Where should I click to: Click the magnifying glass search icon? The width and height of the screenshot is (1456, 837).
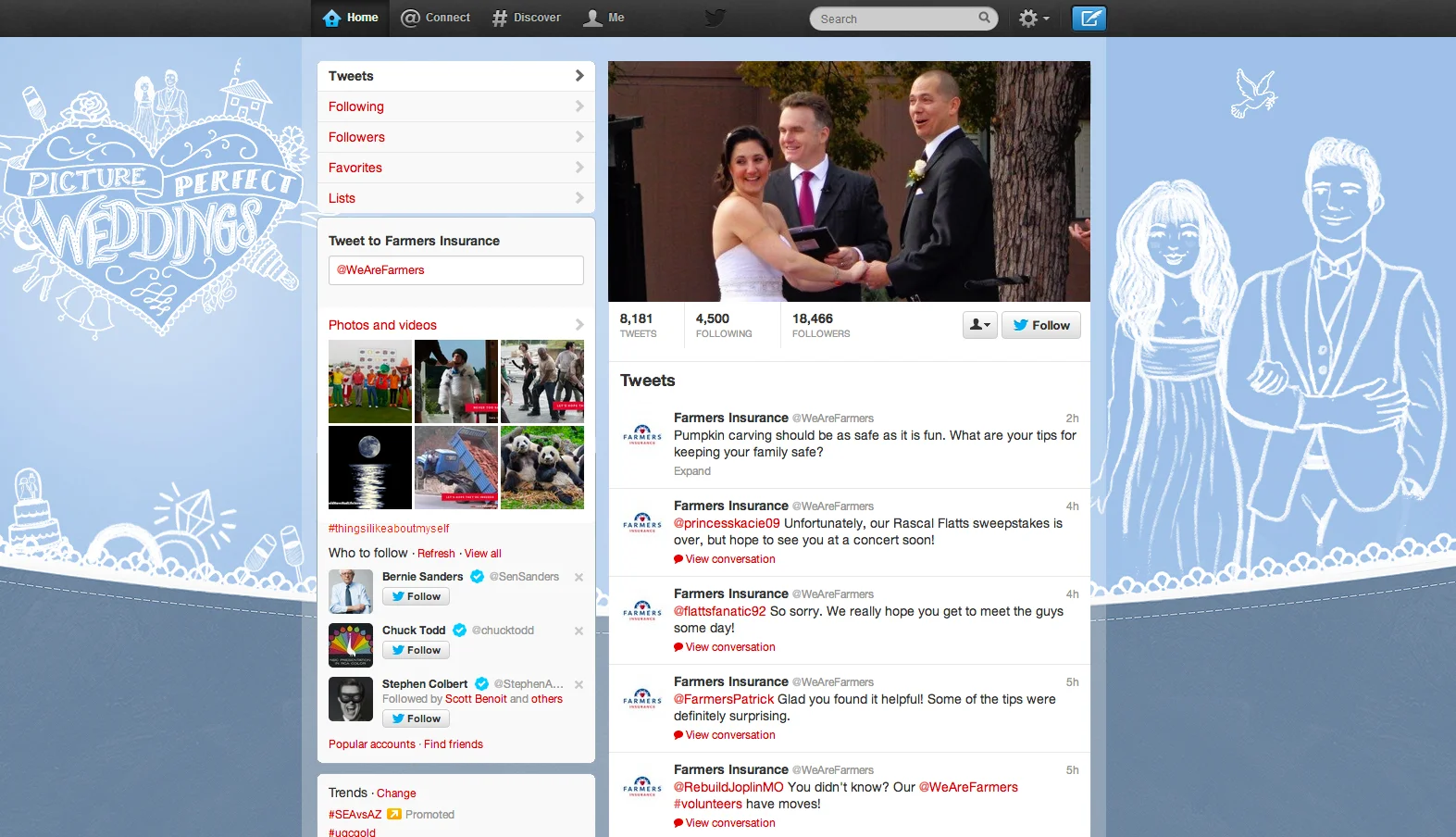point(984,18)
